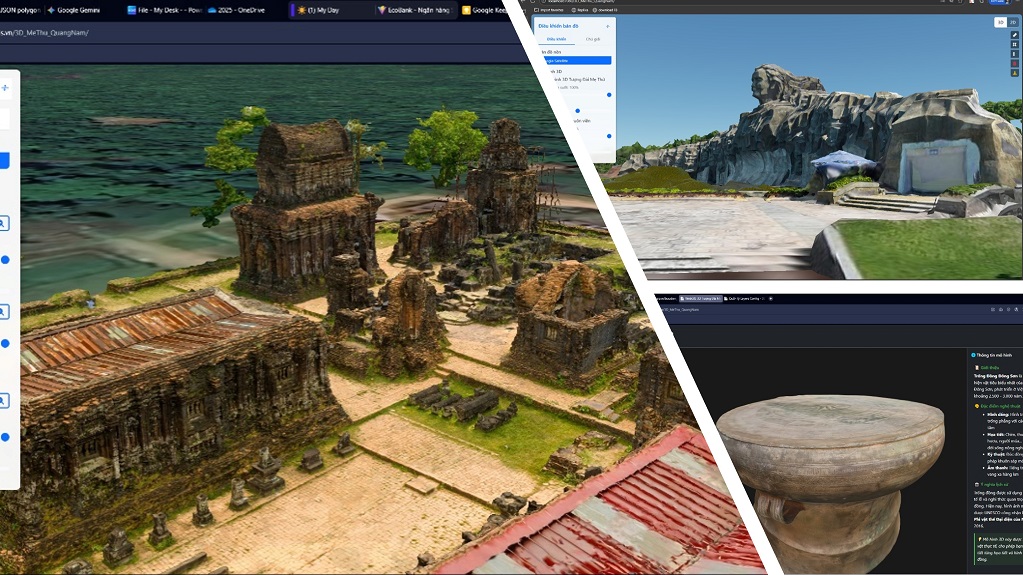Click the Thông tin mô hình heading
This screenshot has width=1023, height=575.
pos(994,355)
